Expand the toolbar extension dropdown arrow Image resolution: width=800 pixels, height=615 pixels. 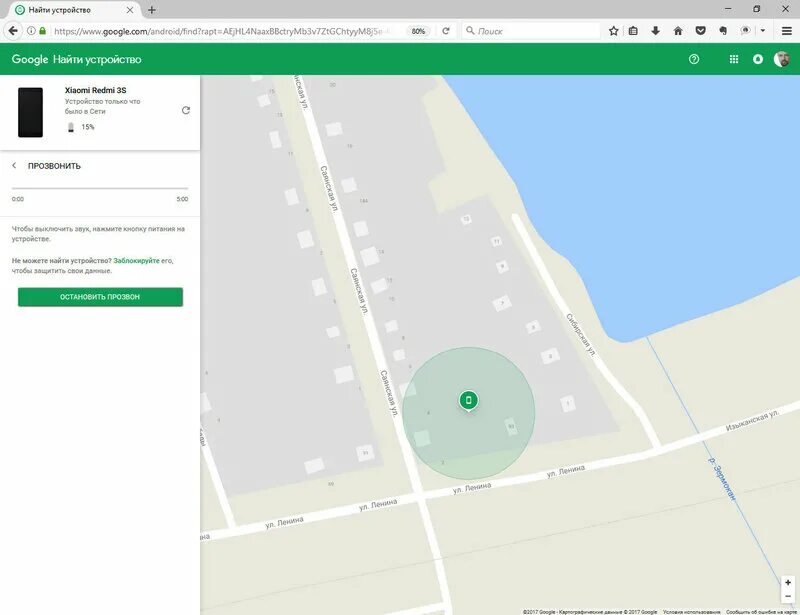[763, 31]
